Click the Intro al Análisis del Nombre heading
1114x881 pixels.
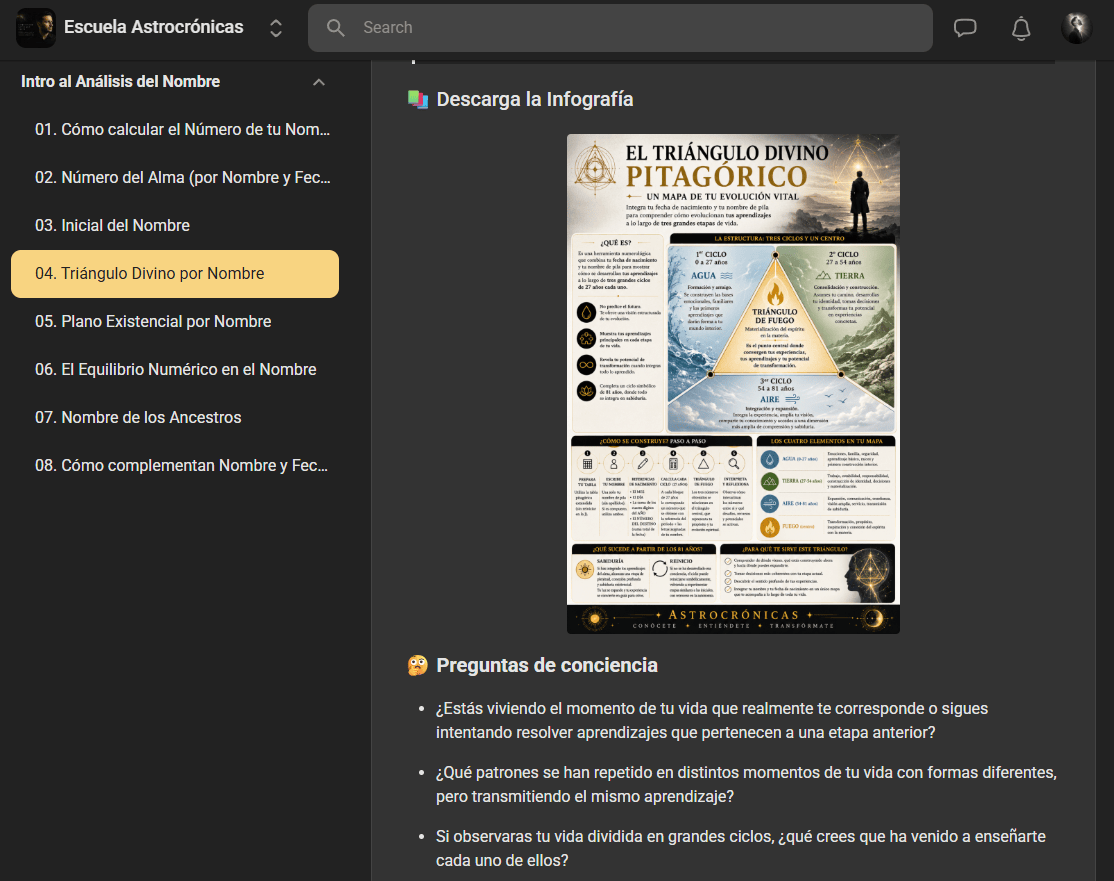(120, 82)
